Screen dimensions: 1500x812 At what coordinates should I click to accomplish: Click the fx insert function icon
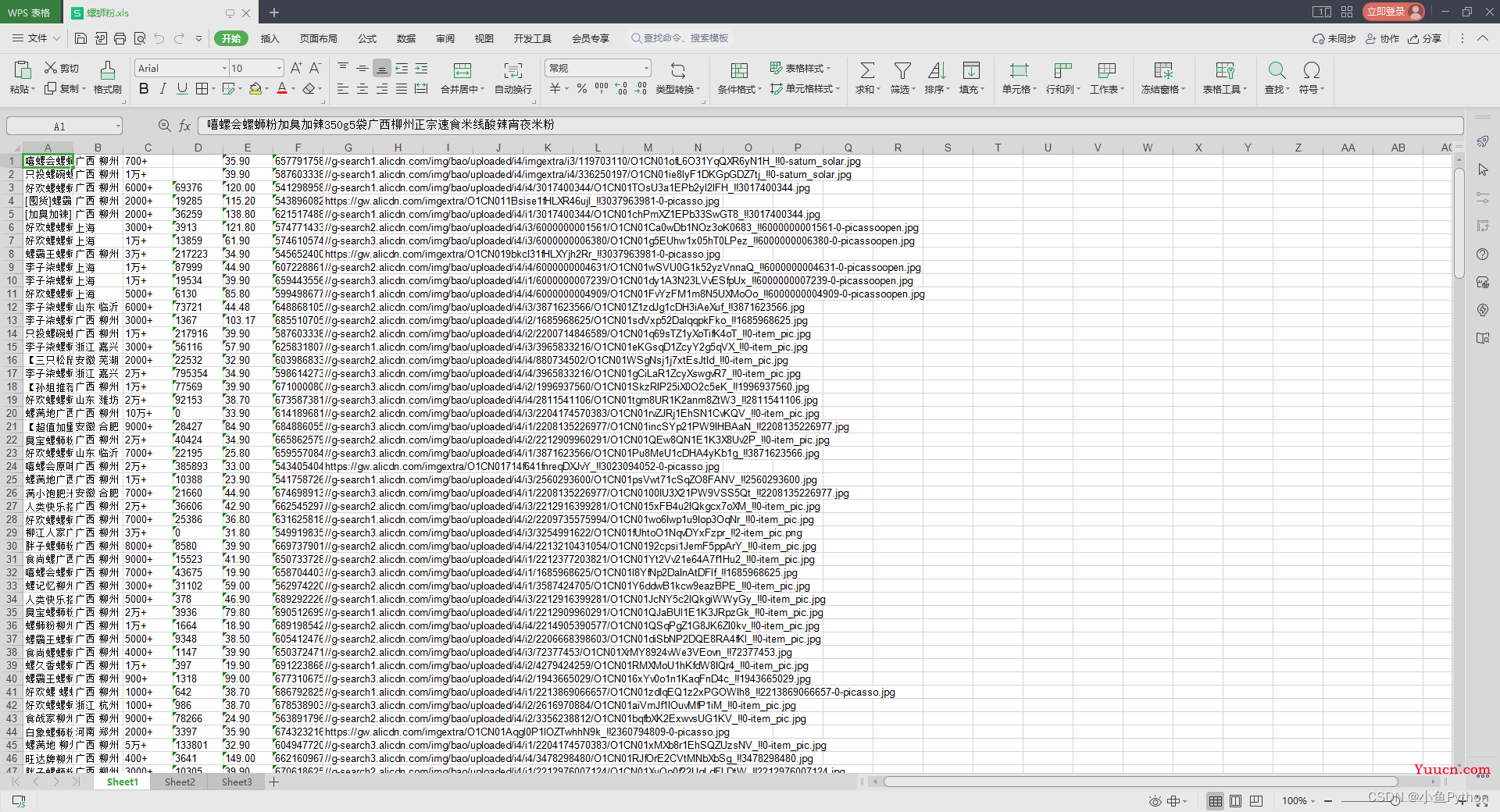coord(185,126)
